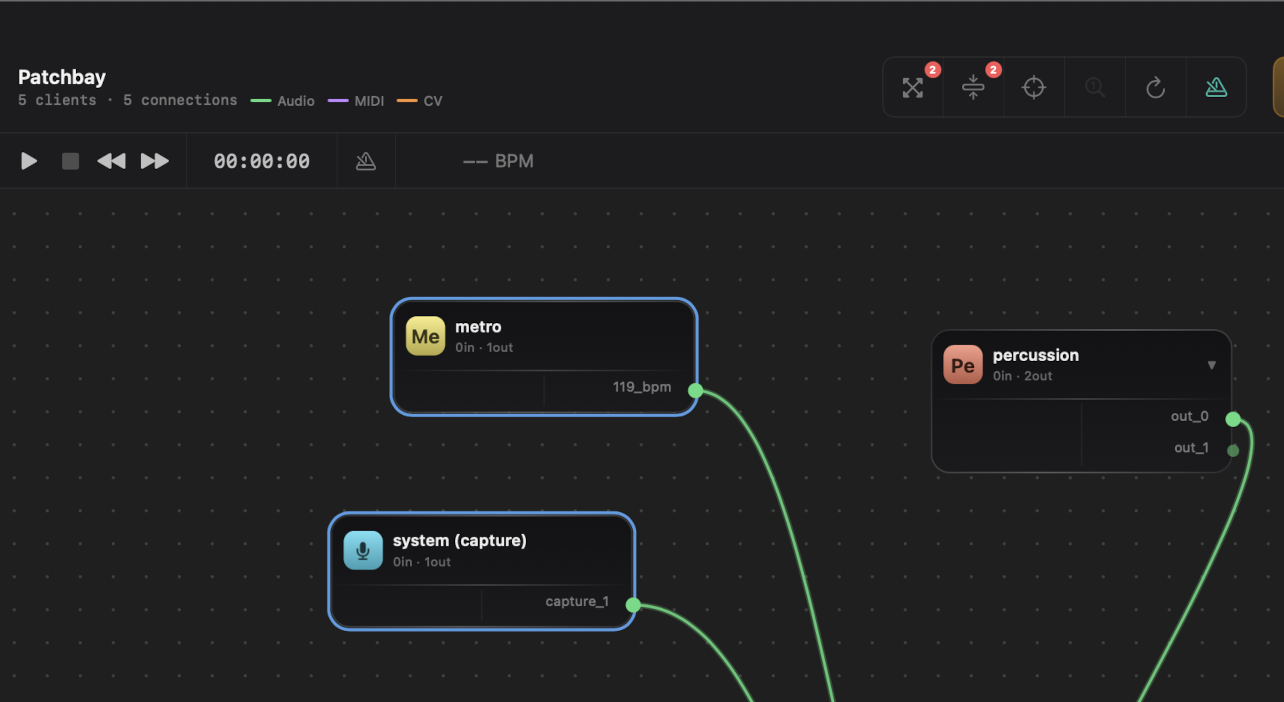Click the 5 connections label
The width and height of the screenshot is (1284, 702).
[x=180, y=100]
